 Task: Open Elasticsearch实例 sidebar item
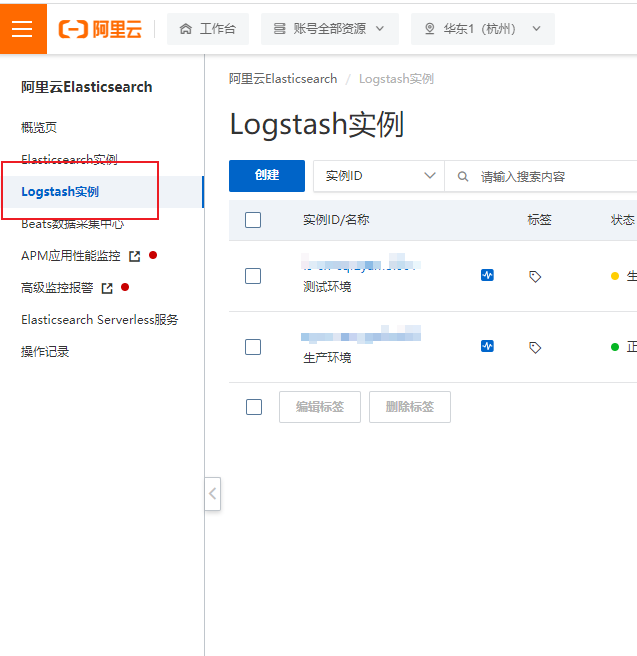69,159
